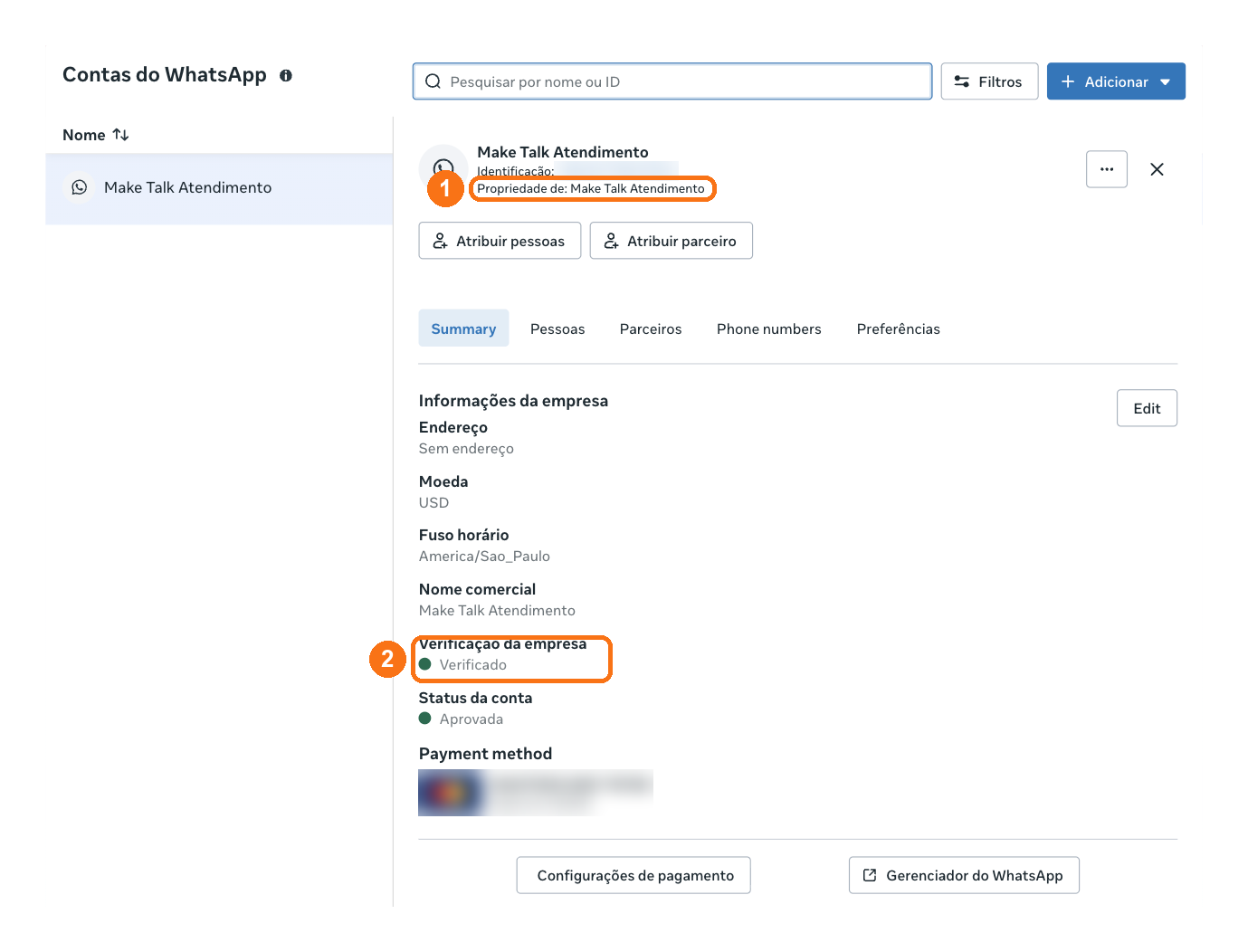Viewport: 1248px width, 952px height.
Task: Click the person icon in Atribuir pessoas
Action: (x=440, y=241)
